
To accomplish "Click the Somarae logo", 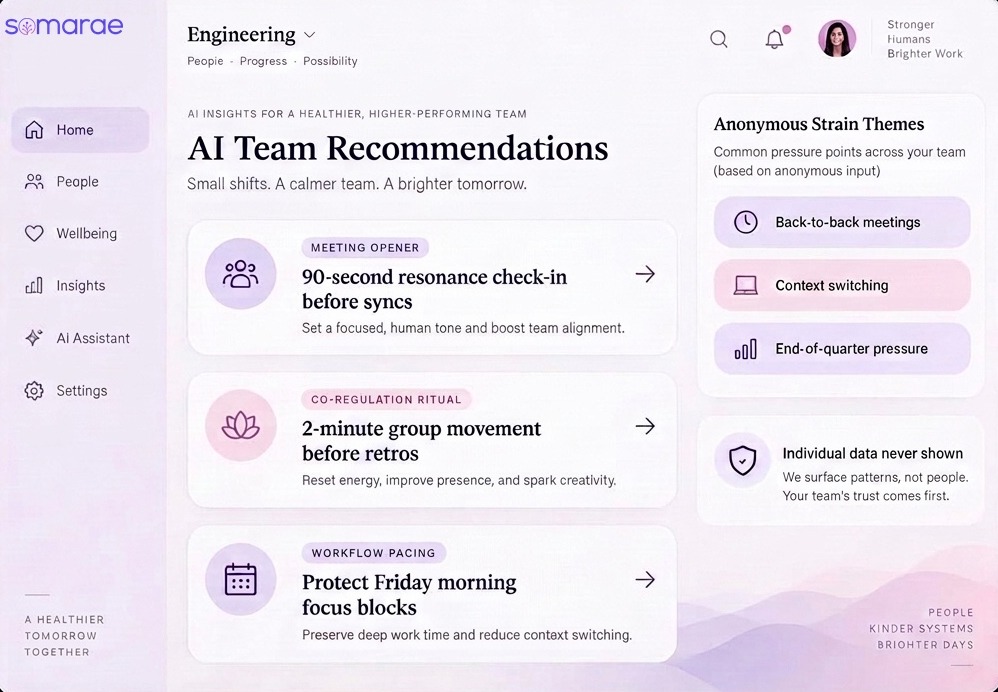I will [64, 25].
